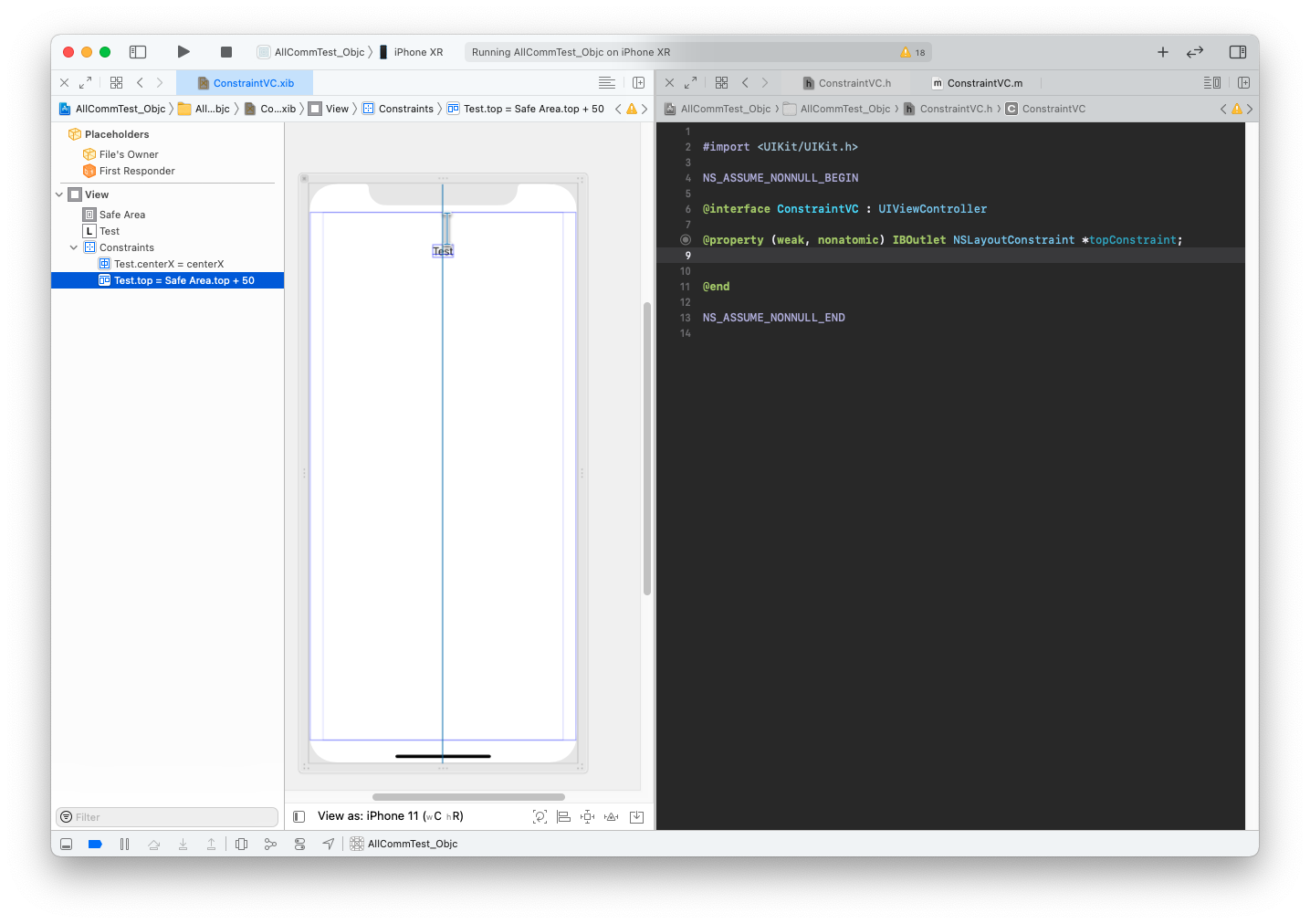Open the AllCommTest_Objc scheme selector
1310x924 pixels.
coord(311,52)
